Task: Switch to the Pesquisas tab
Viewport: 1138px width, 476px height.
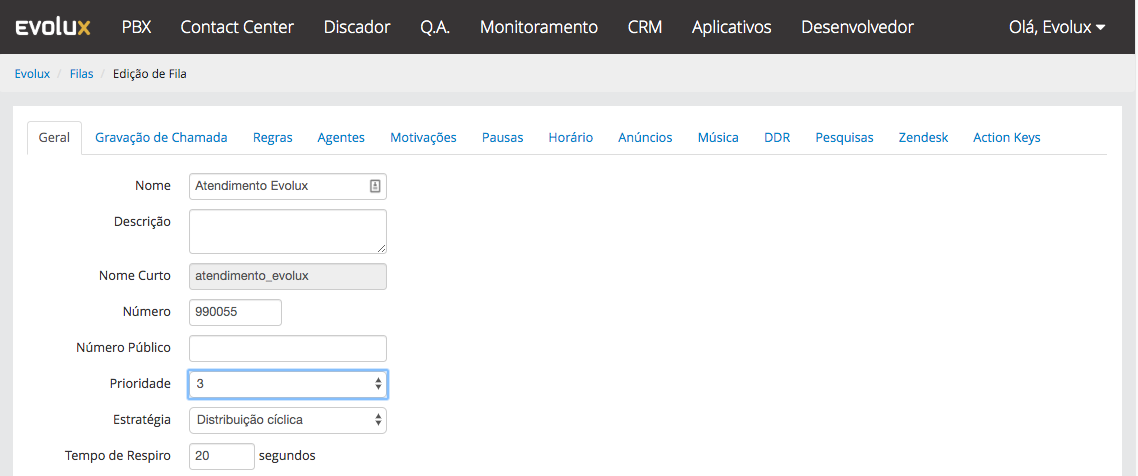Action: (844, 137)
